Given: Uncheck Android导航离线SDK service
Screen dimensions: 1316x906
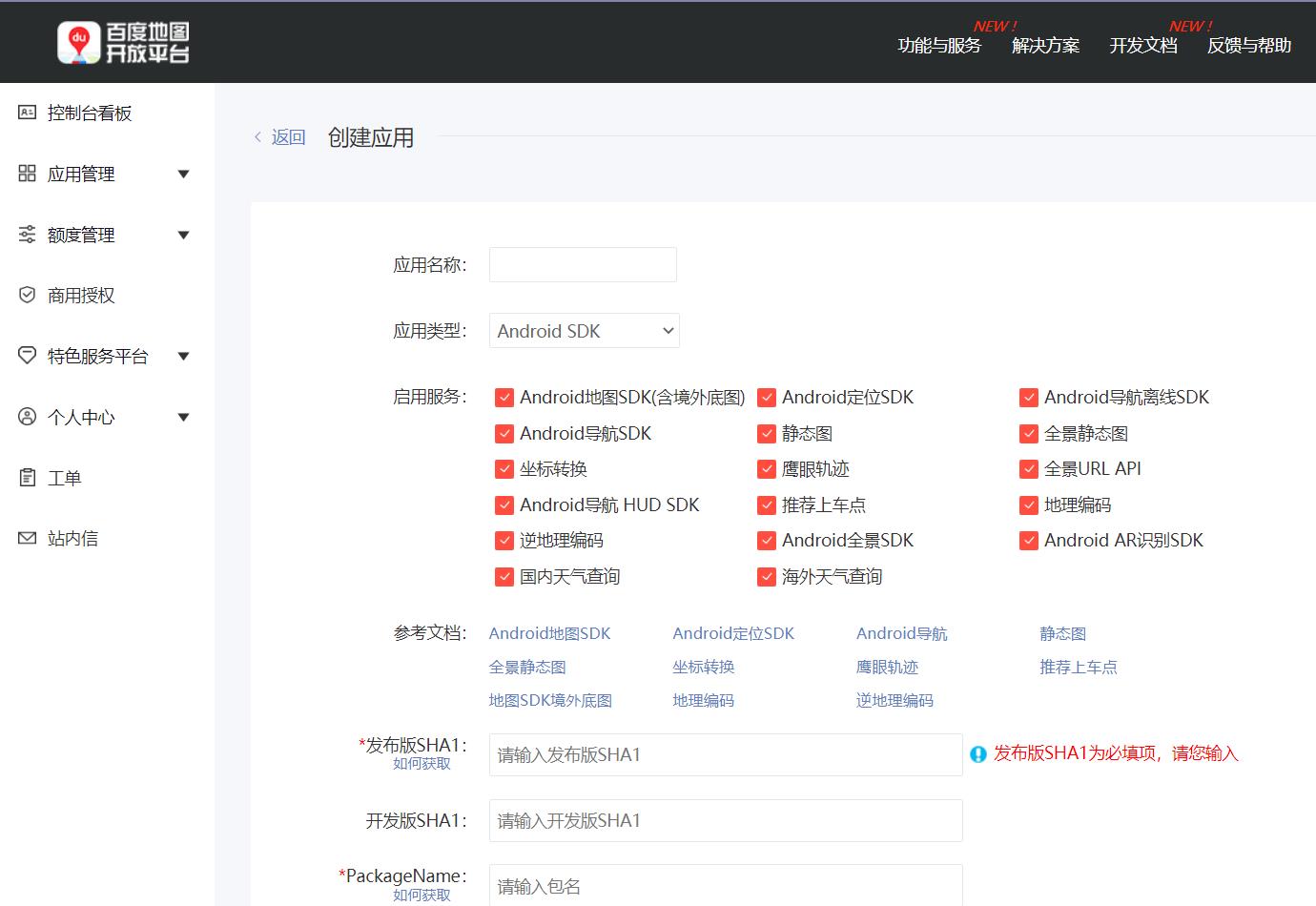Looking at the screenshot, I should [1029, 398].
